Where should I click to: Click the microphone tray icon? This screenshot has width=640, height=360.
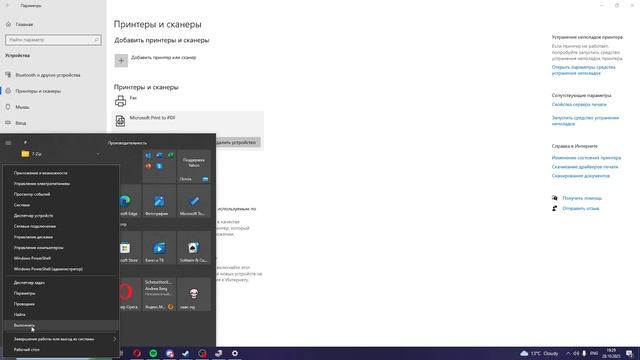(x=584, y=353)
